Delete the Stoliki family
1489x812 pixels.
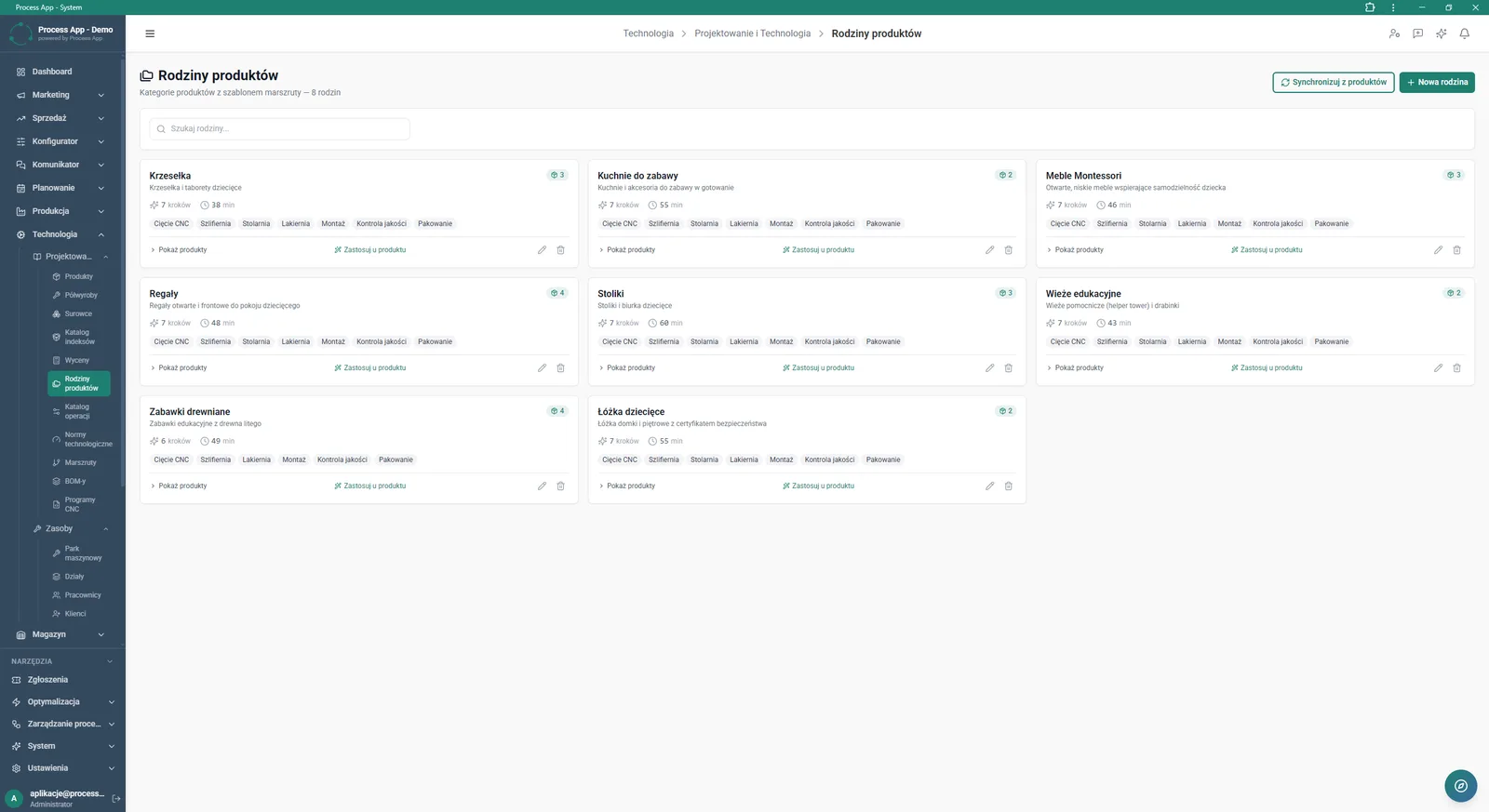1008,368
